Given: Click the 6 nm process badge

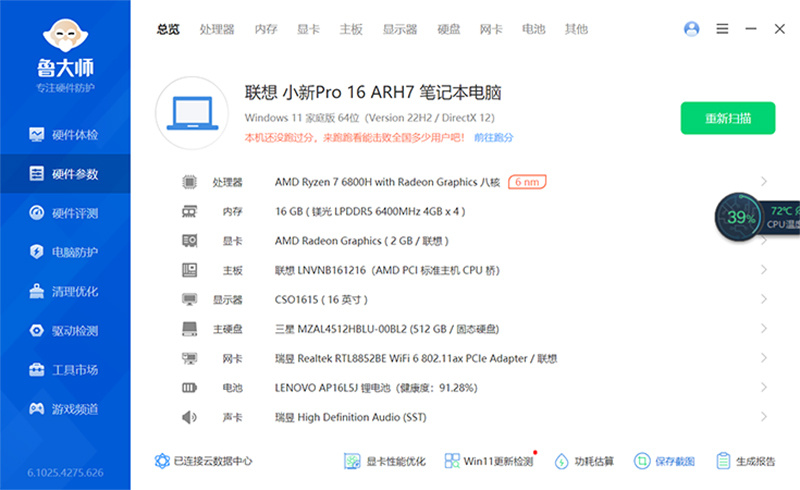Looking at the screenshot, I should click(527, 182).
